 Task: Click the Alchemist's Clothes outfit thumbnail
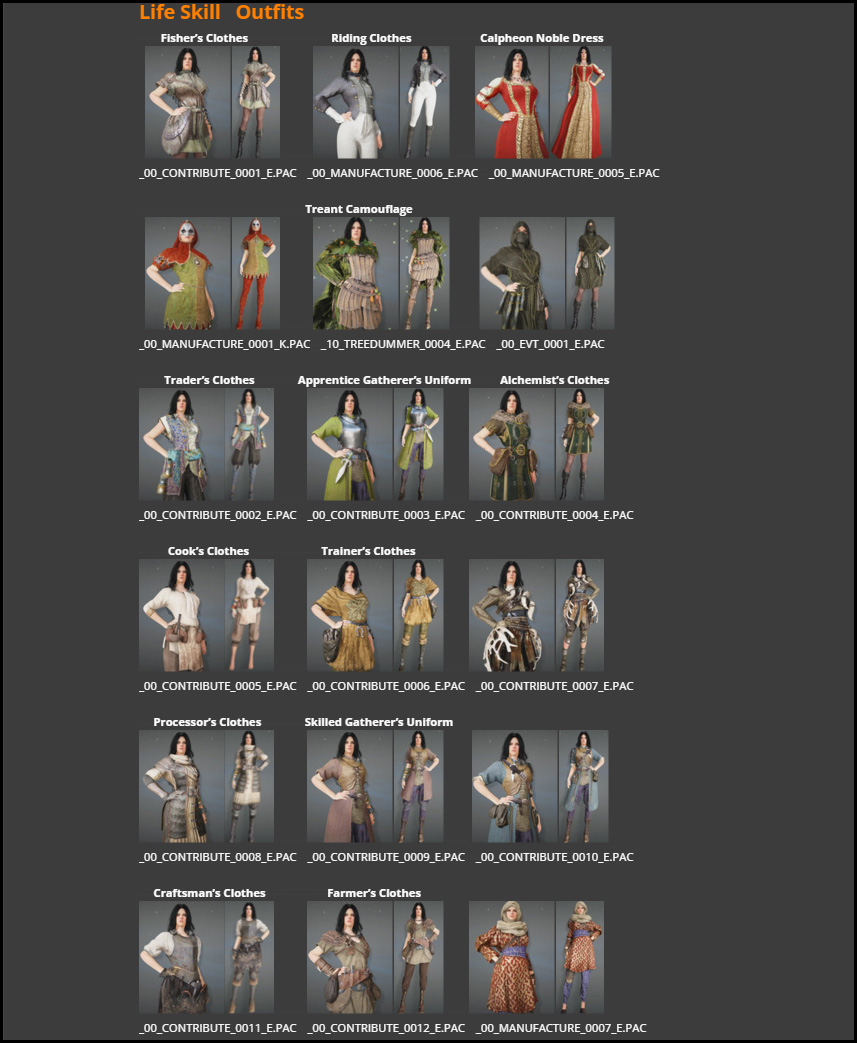pyautogui.click(x=536, y=444)
